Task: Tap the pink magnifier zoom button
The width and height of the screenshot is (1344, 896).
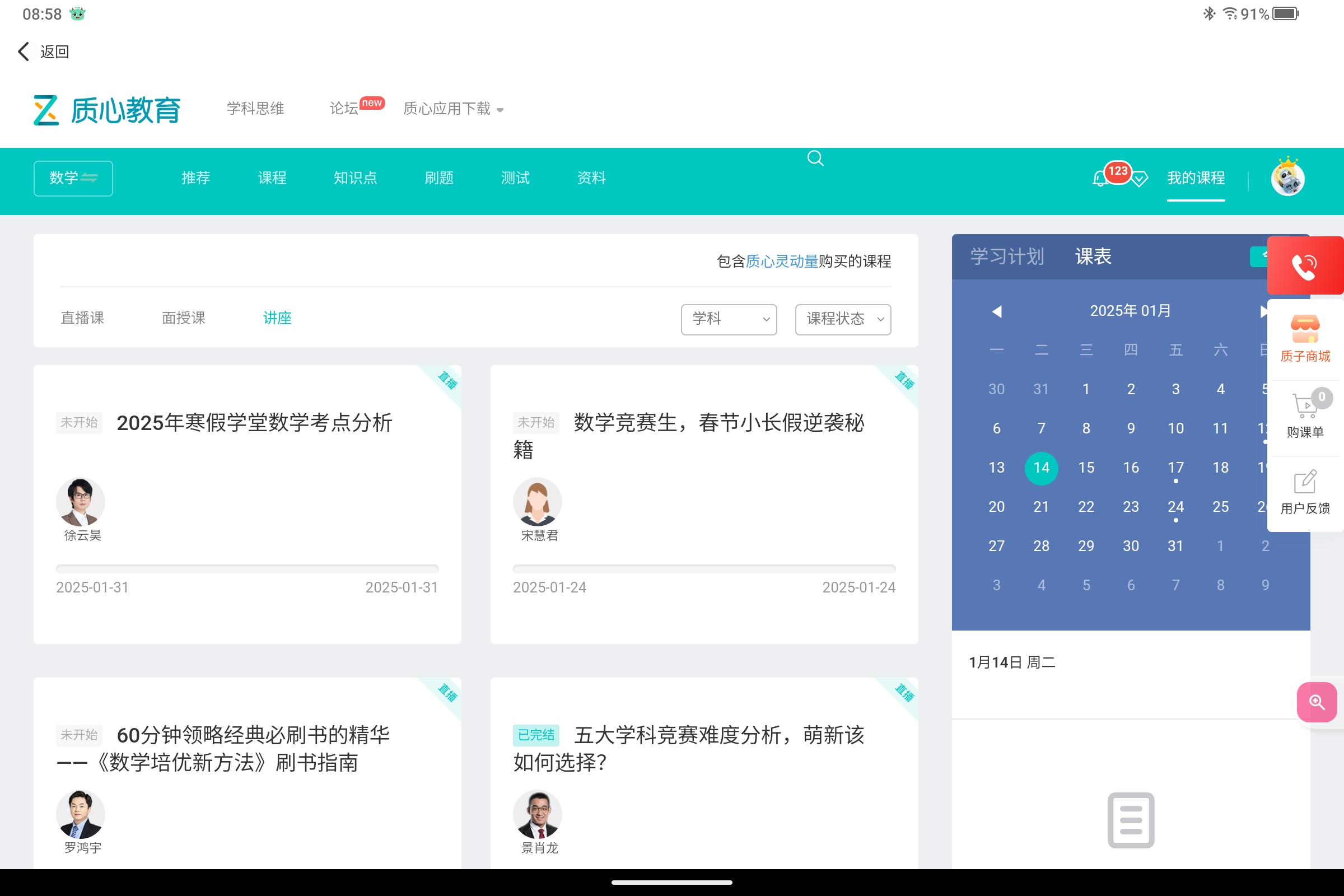Action: [x=1317, y=702]
